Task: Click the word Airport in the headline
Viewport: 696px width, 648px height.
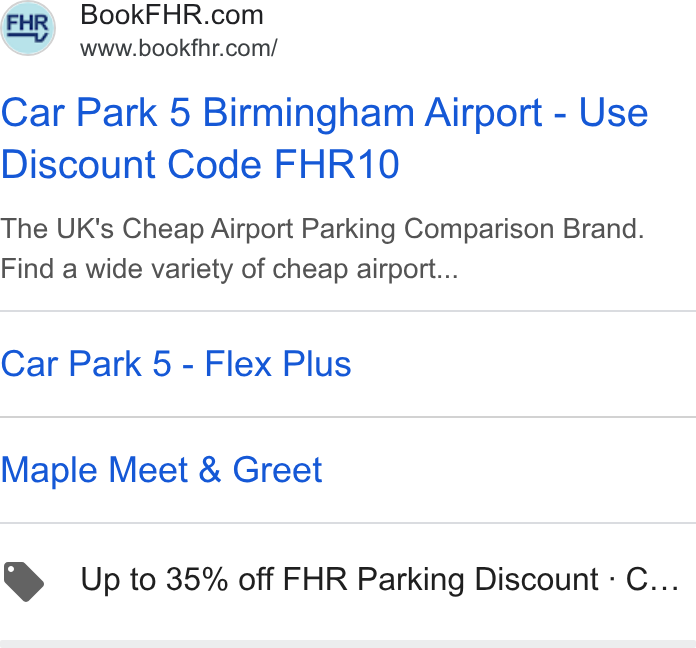Action: click(483, 114)
